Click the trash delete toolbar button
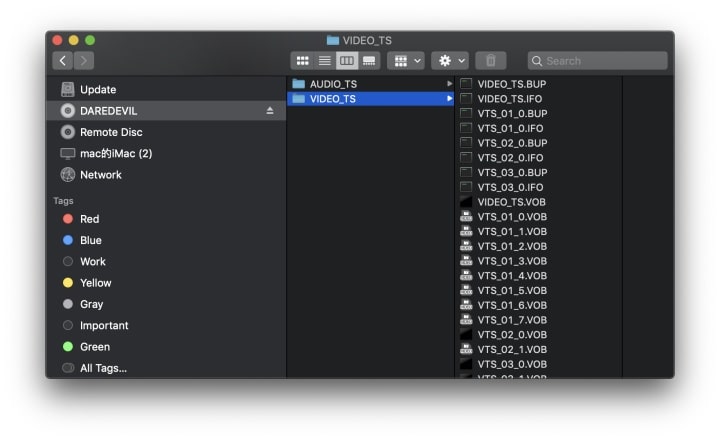720x439 pixels. (x=490, y=61)
